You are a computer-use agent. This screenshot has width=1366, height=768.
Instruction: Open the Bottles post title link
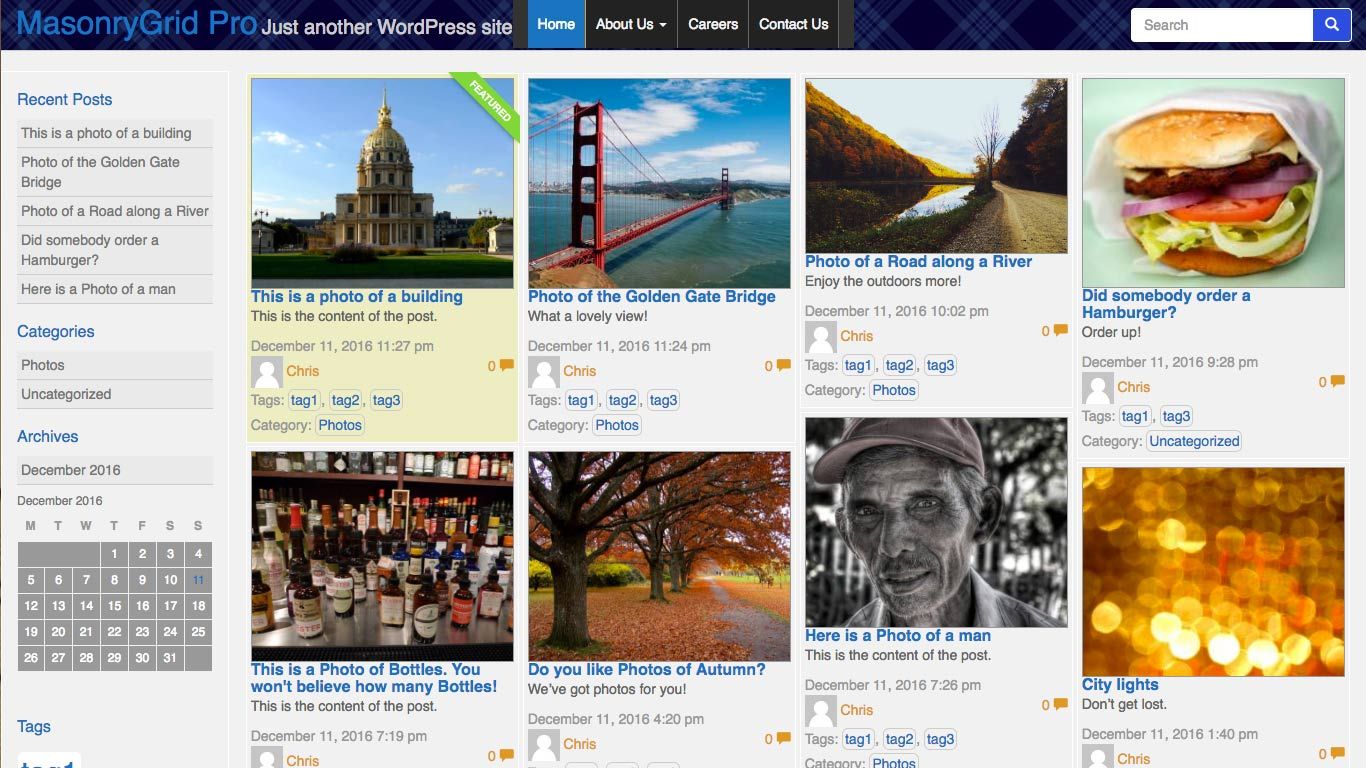(x=374, y=678)
